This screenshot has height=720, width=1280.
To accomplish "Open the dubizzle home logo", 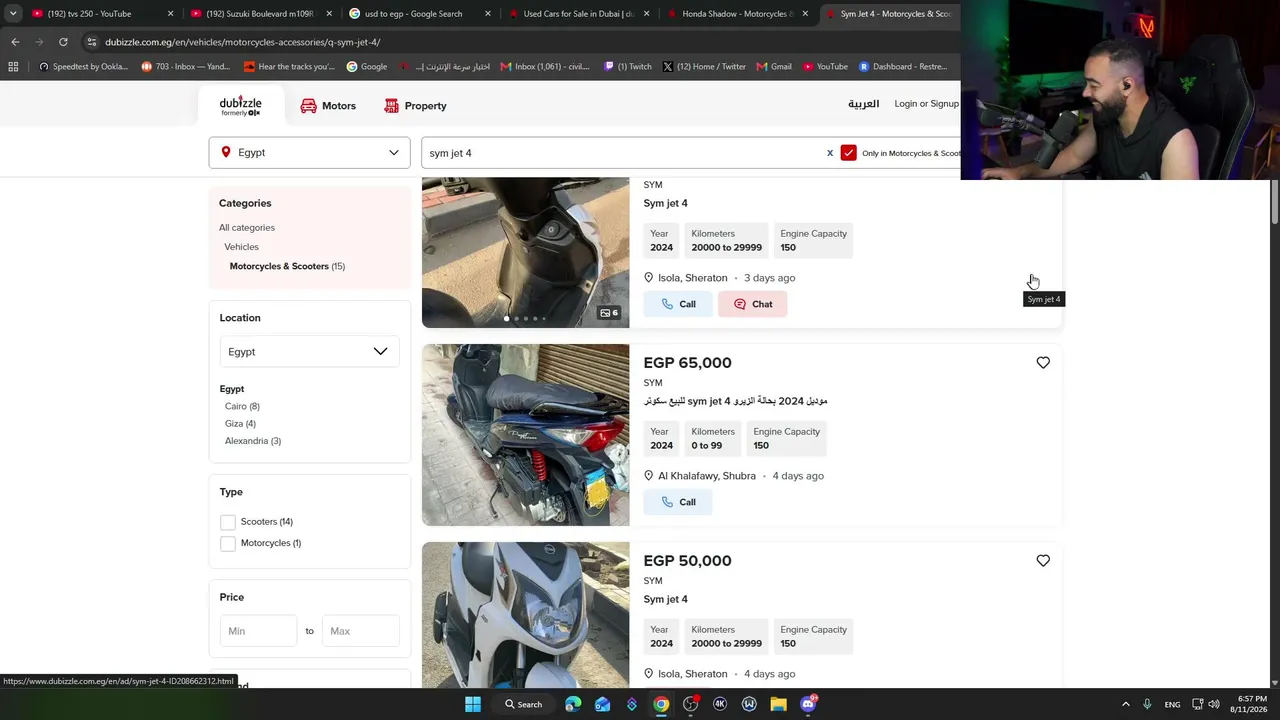I will [x=240, y=106].
